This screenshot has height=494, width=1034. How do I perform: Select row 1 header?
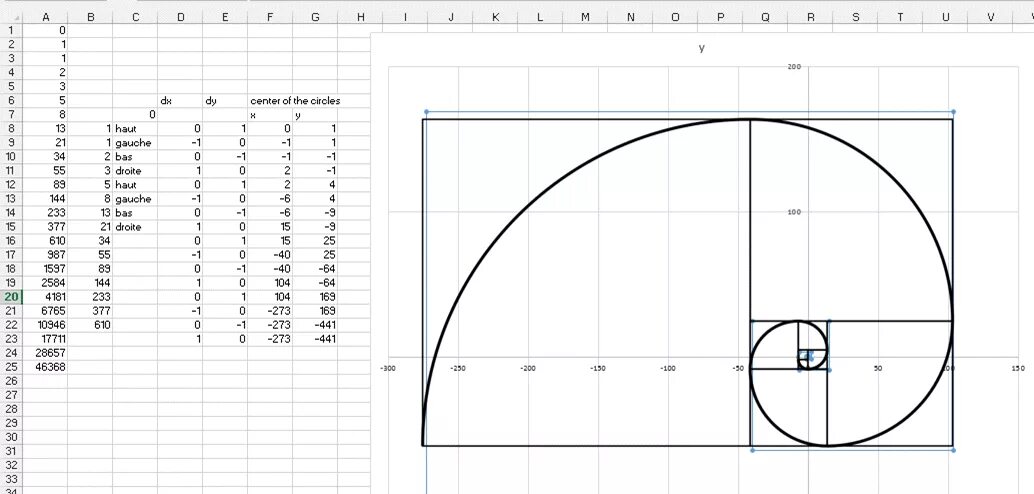coord(11,30)
